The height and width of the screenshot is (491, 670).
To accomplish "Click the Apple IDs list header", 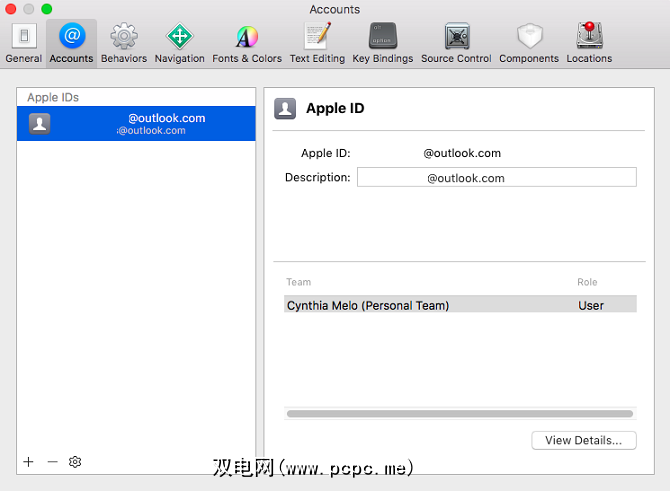I will (53, 97).
